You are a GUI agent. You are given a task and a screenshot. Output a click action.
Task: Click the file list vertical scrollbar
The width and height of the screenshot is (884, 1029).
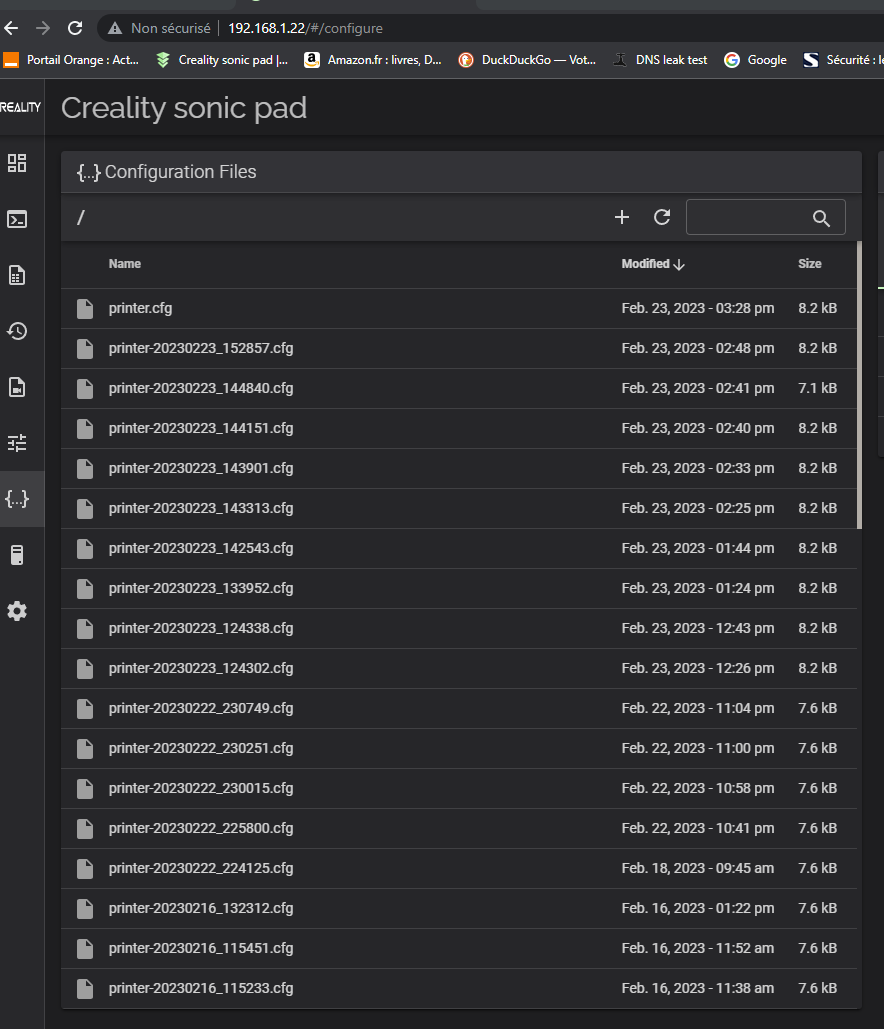pos(859,385)
